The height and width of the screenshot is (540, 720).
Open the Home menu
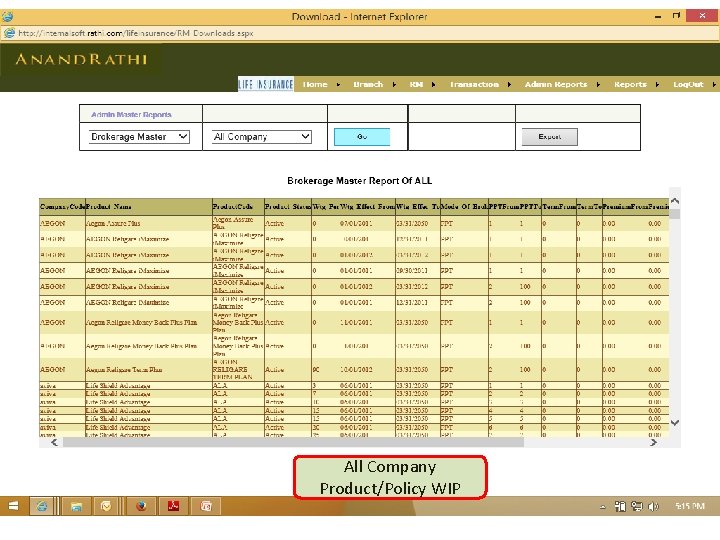coord(315,84)
